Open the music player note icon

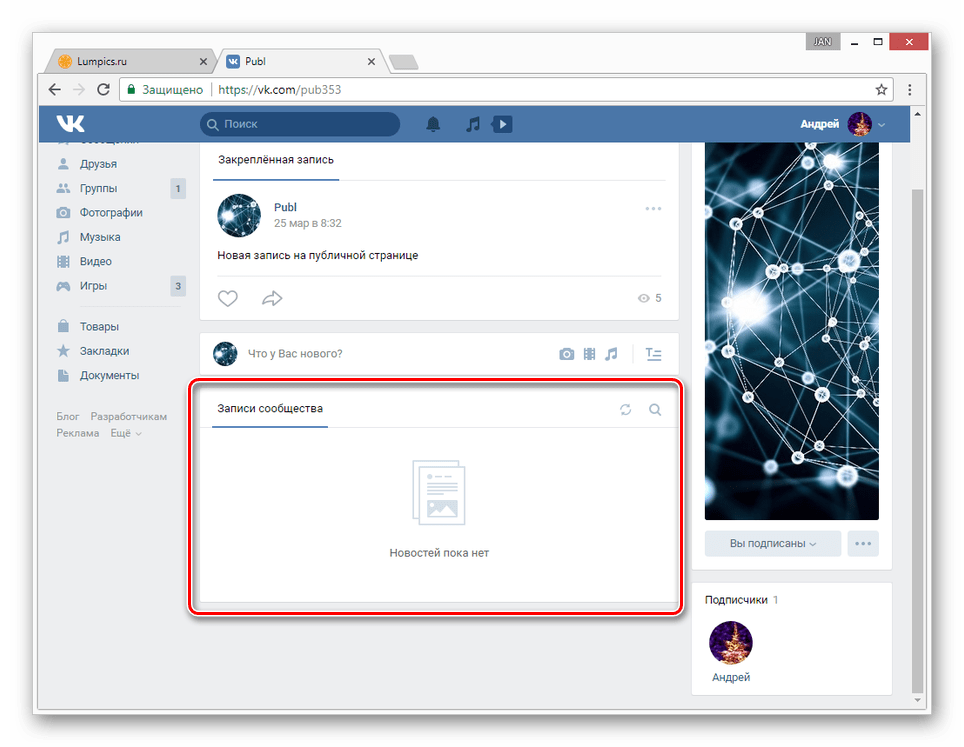coord(473,124)
